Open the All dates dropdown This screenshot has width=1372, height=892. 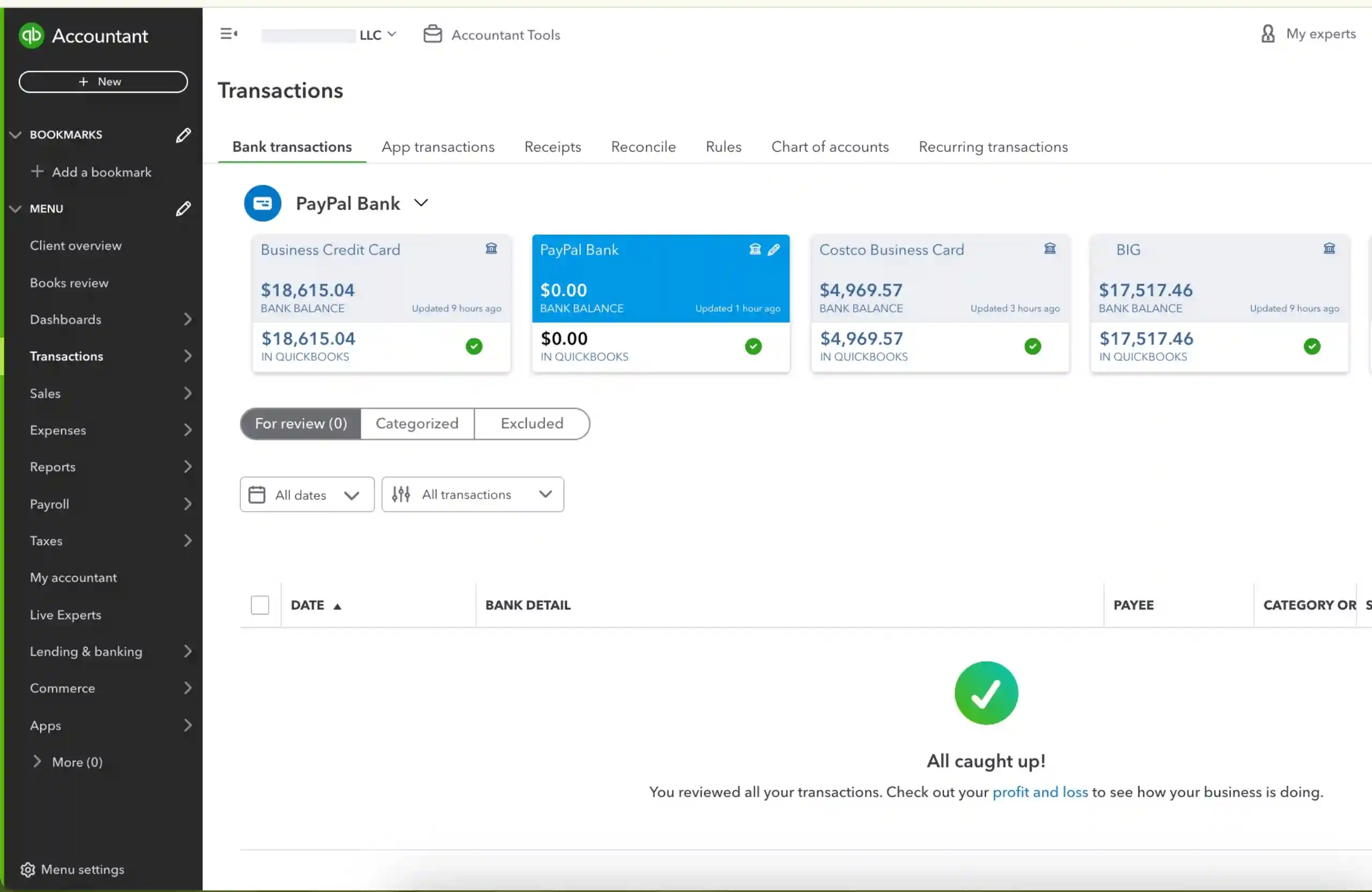point(307,495)
